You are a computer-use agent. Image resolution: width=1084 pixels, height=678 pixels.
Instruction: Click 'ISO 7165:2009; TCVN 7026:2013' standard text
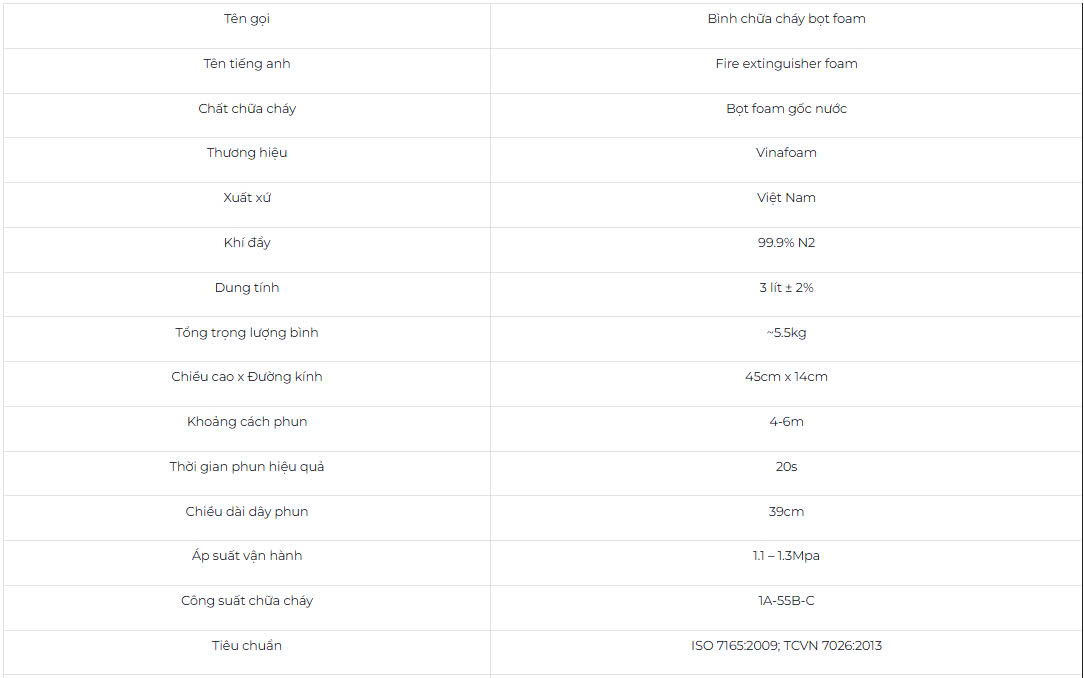coord(786,646)
